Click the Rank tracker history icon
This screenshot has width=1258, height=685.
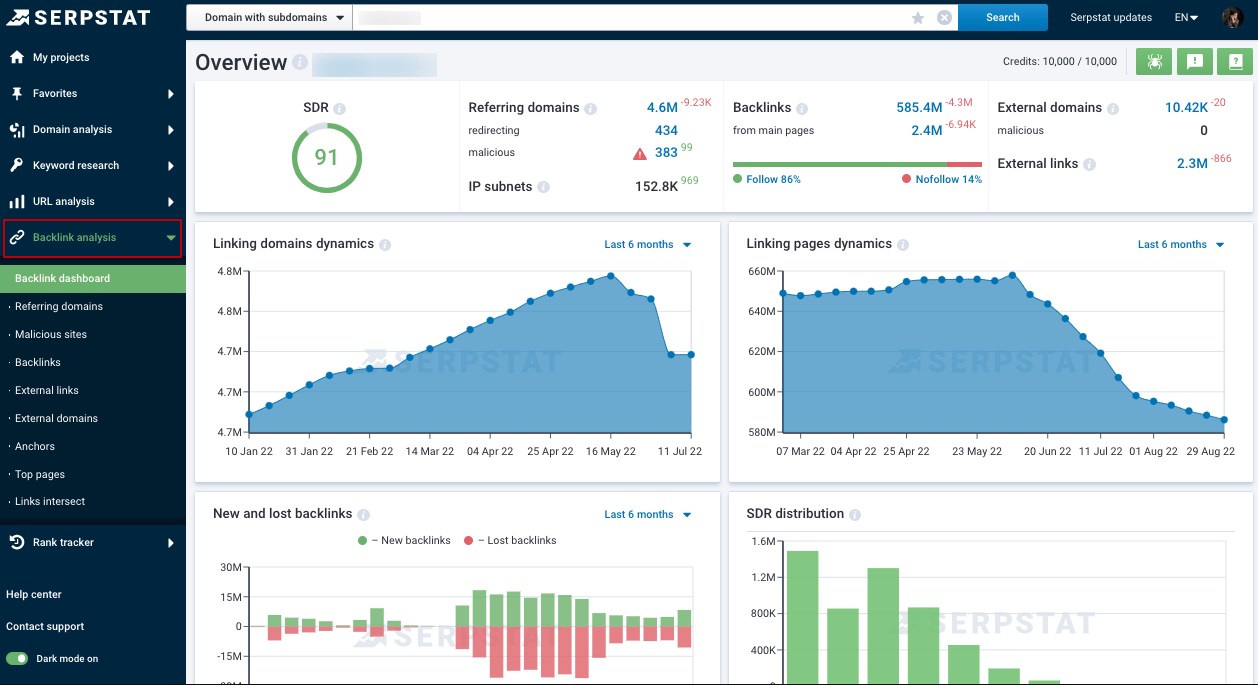[x=16, y=542]
